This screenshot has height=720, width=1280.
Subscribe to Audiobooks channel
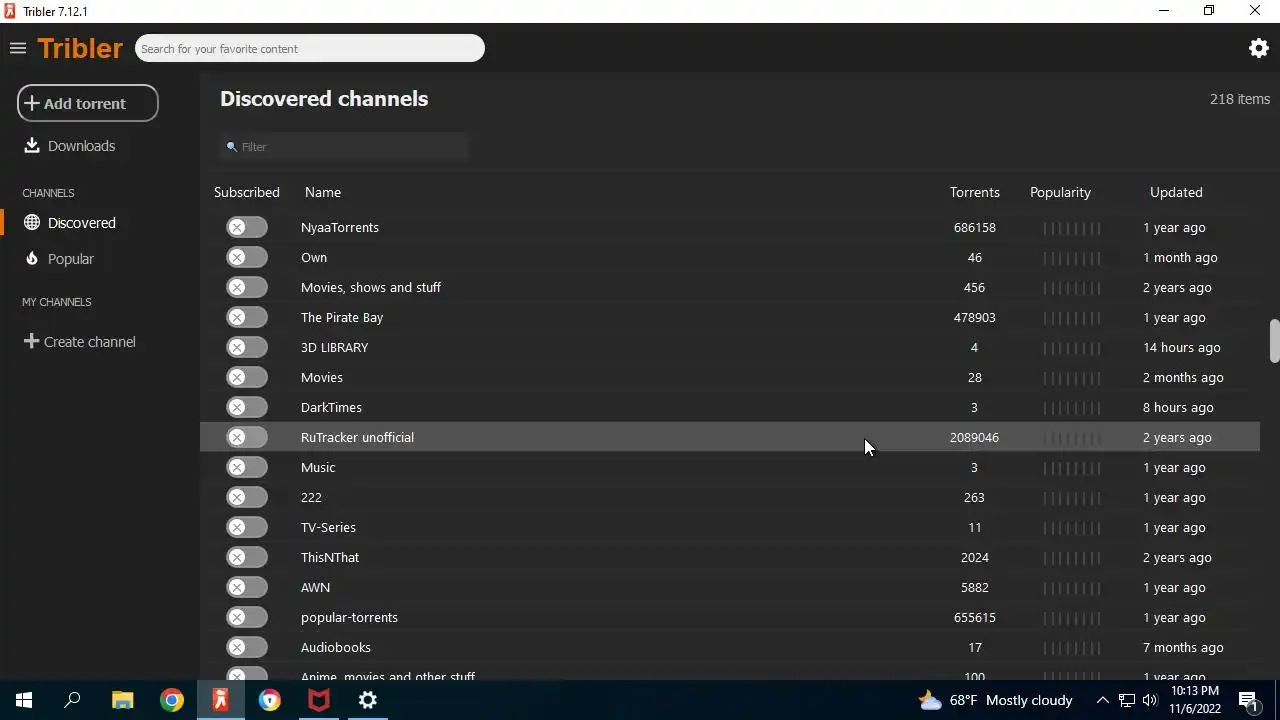point(247,647)
